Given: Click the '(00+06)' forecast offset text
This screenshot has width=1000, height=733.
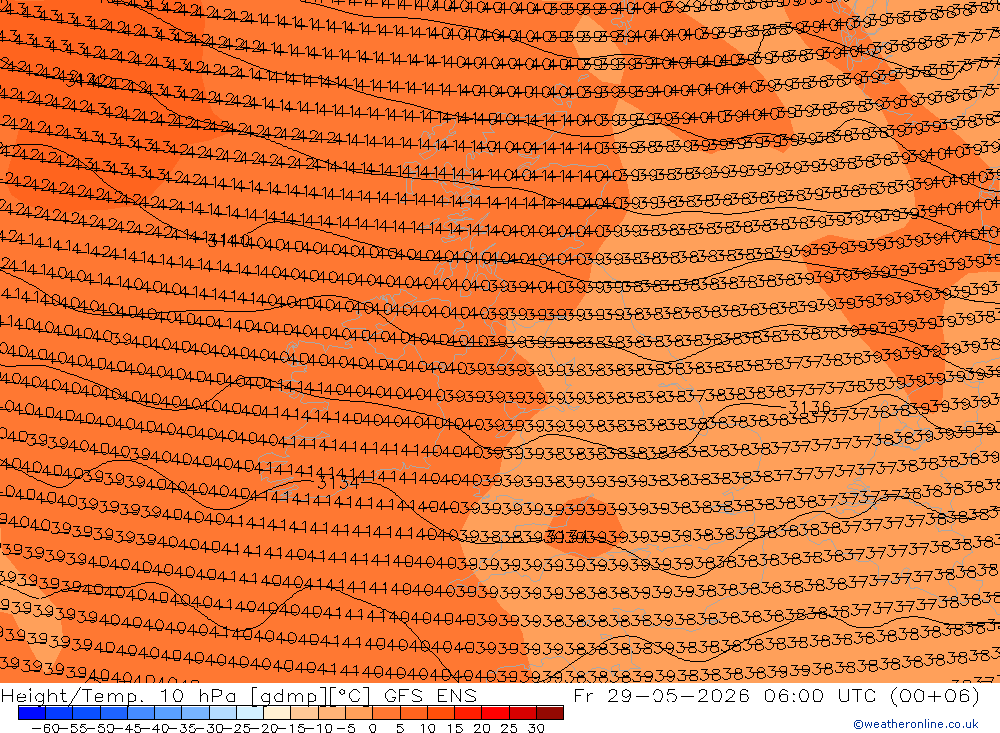Looking at the screenshot, I should tap(934, 695).
